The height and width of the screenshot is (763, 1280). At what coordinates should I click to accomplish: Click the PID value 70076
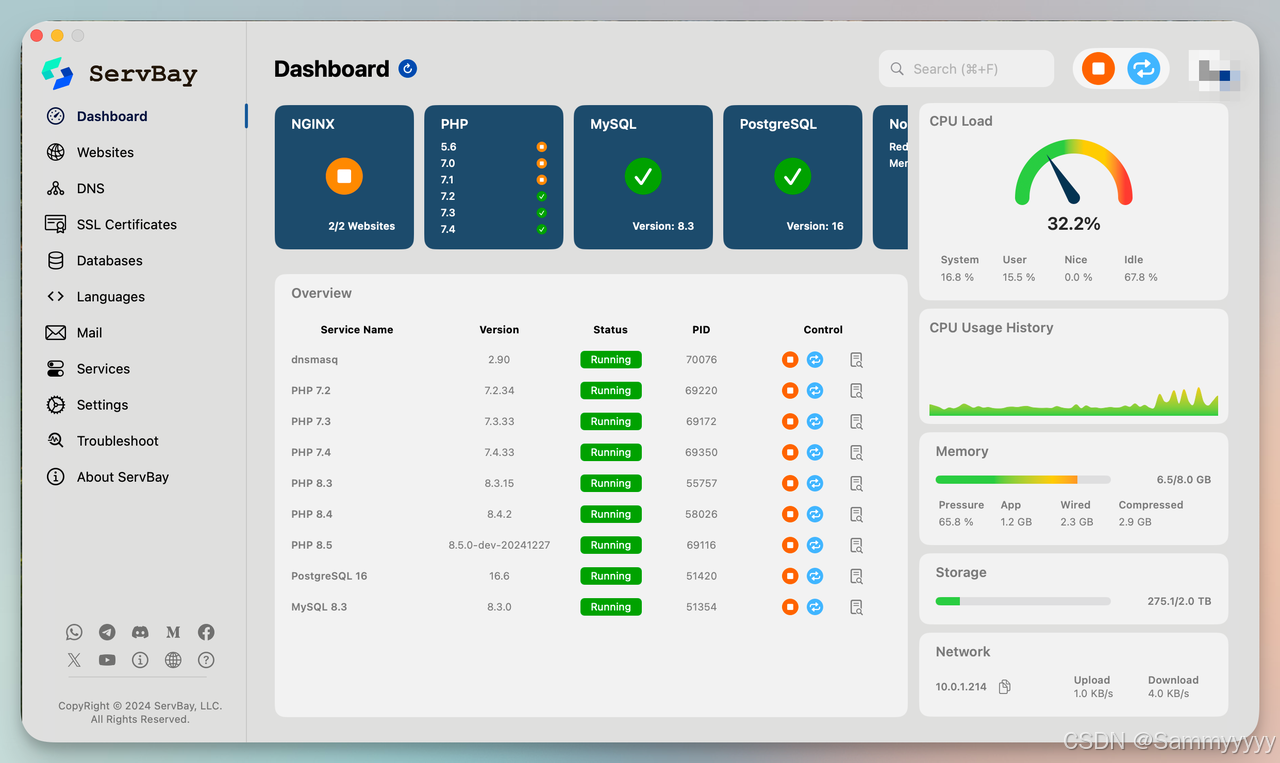(x=701, y=360)
